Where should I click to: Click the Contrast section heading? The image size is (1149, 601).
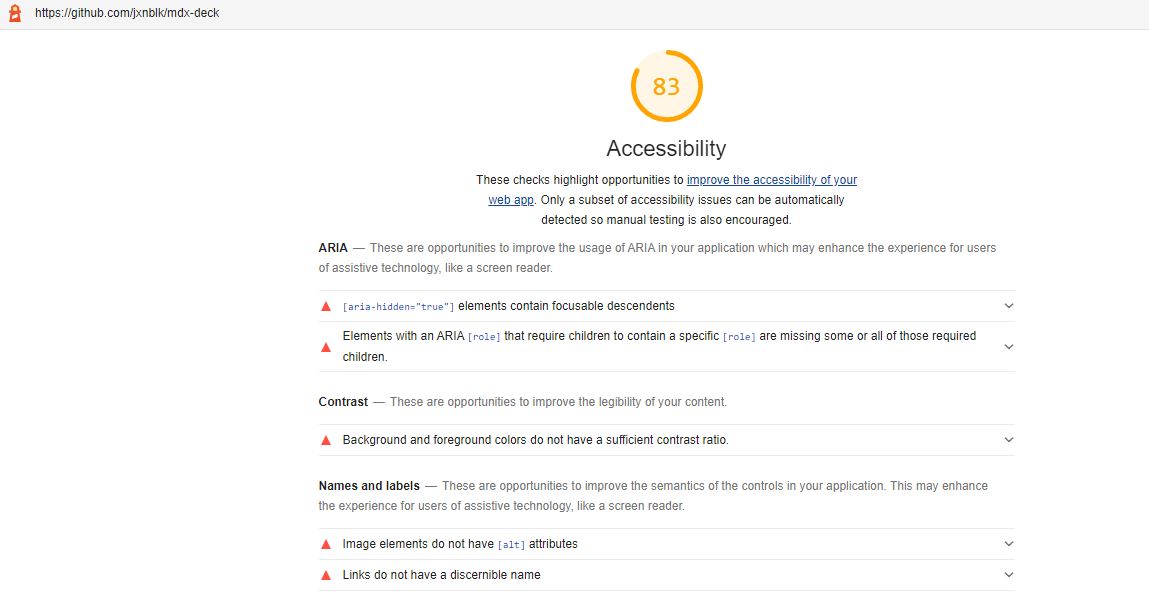(343, 402)
